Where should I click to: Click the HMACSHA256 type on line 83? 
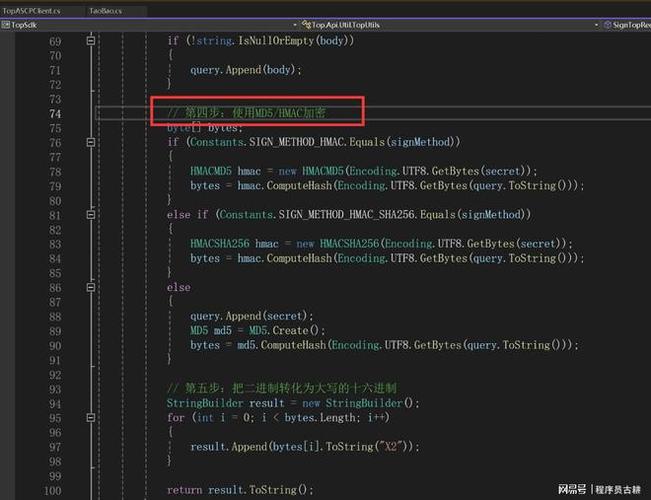(222, 244)
